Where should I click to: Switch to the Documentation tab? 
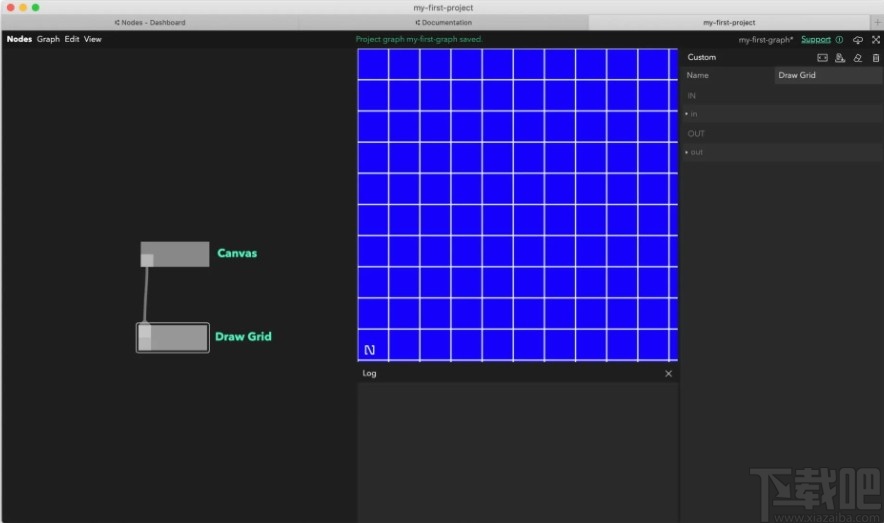[x=443, y=23]
